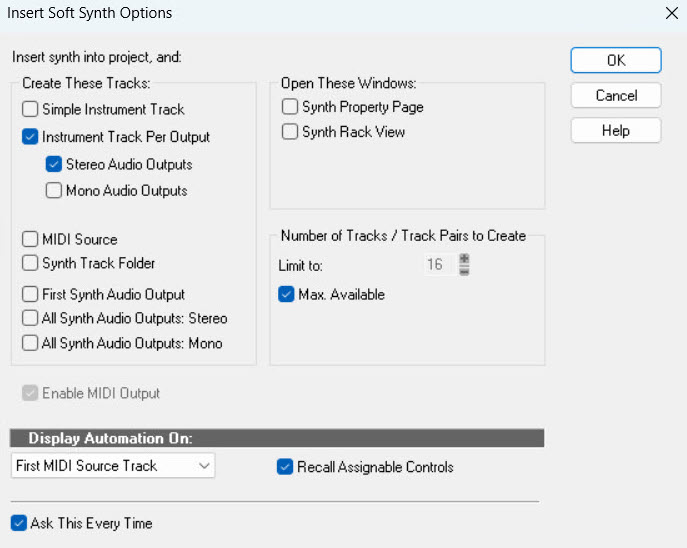
Task: Uncheck Ask This Every Time
Action: point(19,523)
